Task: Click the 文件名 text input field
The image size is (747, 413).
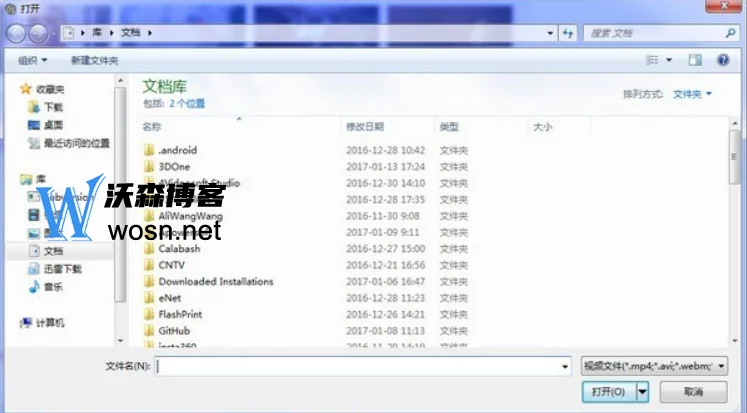Action: [358, 366]
